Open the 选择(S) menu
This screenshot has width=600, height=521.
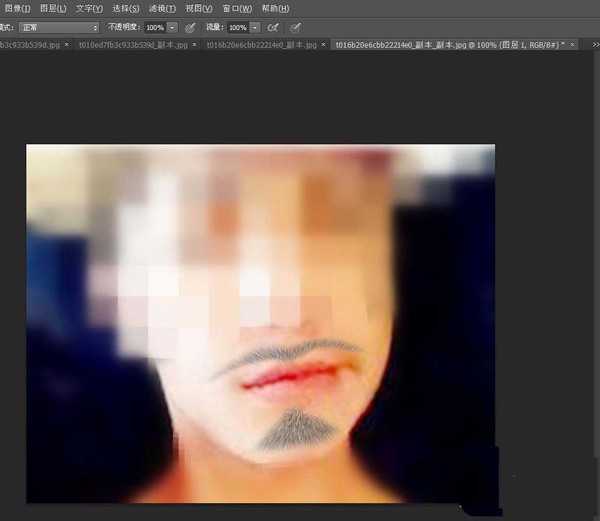pos(127,8)
